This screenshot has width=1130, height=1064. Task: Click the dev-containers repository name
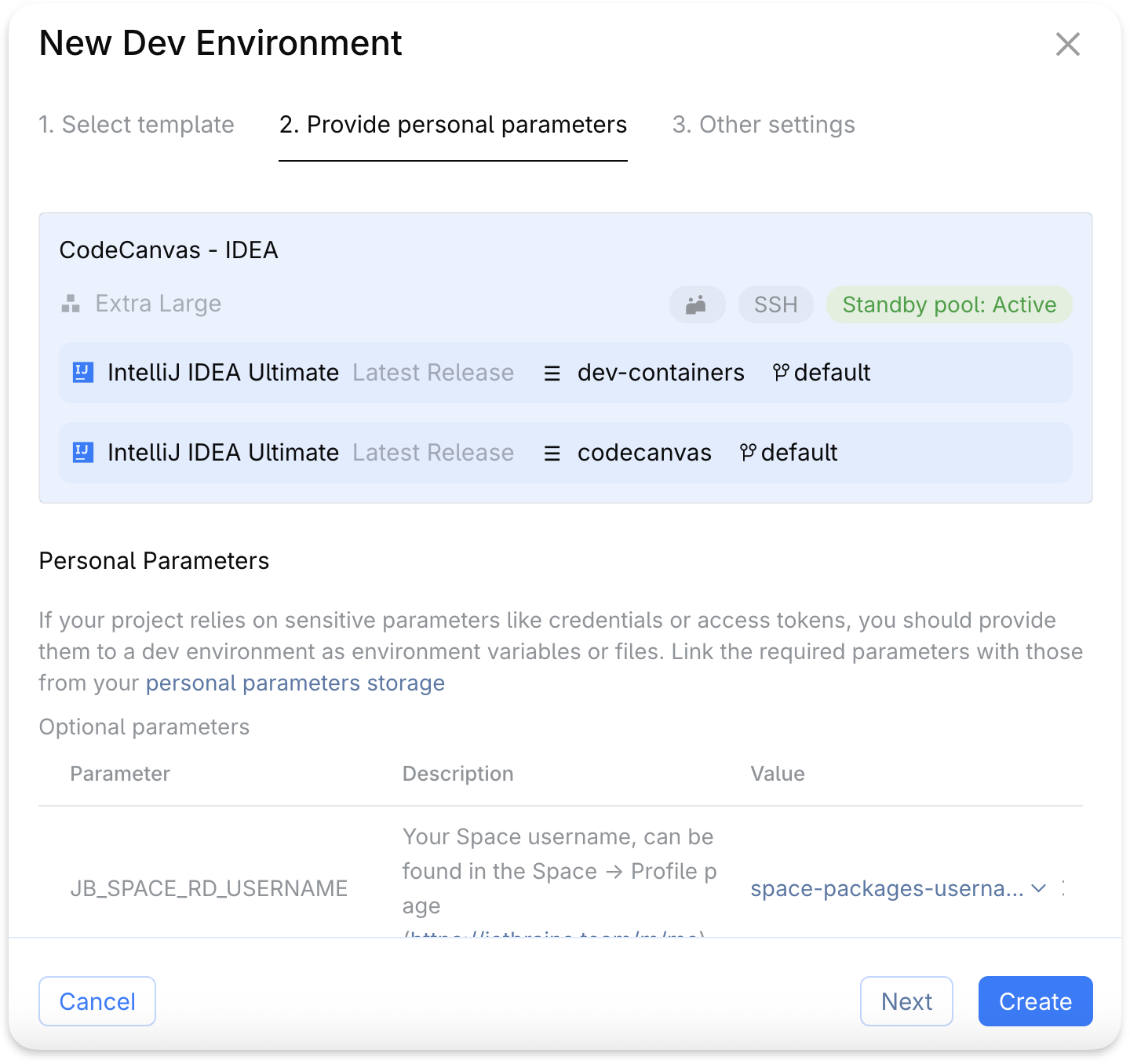point(661,372)
